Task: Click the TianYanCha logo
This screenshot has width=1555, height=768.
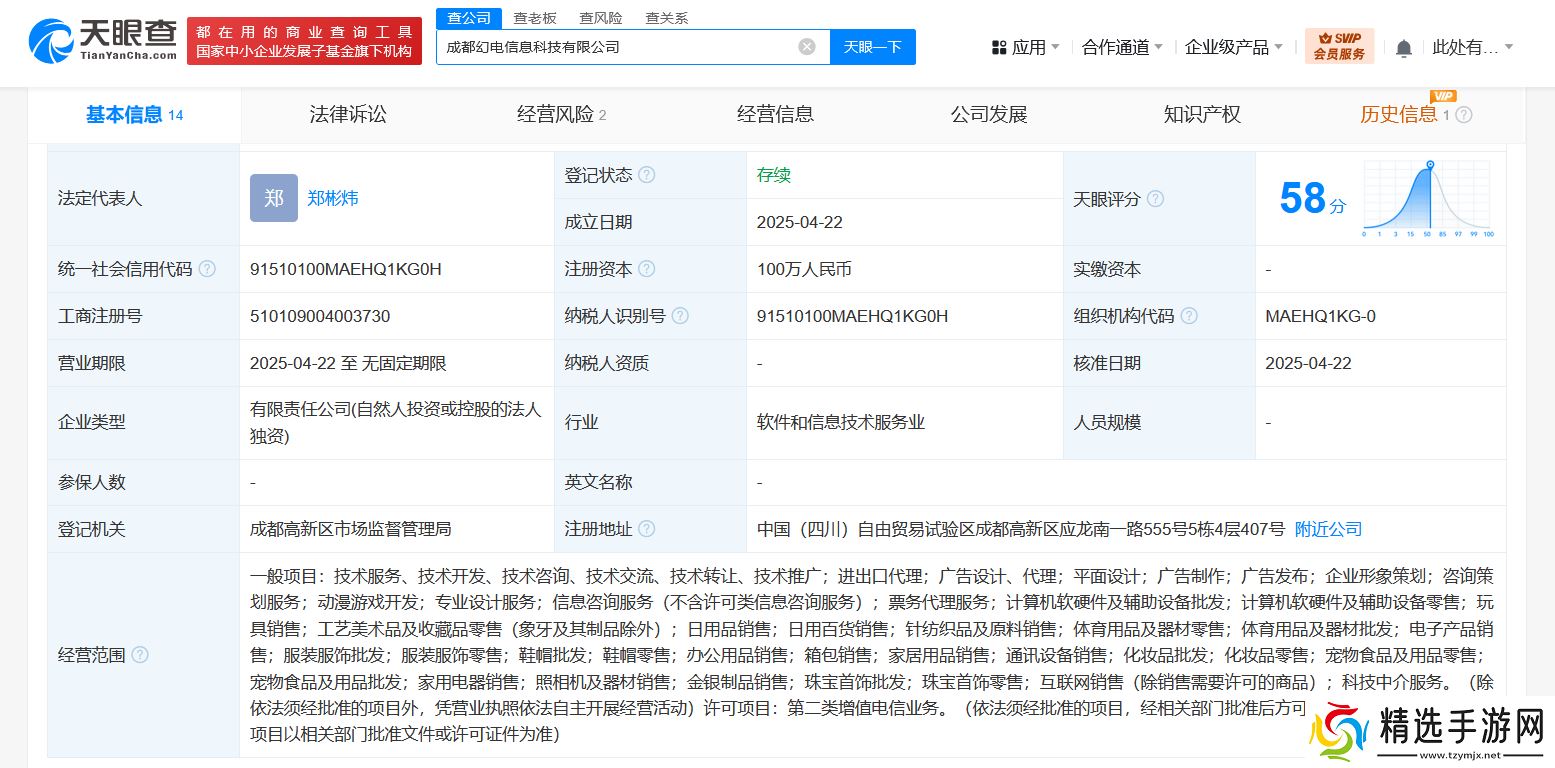Action: (103, 40)
